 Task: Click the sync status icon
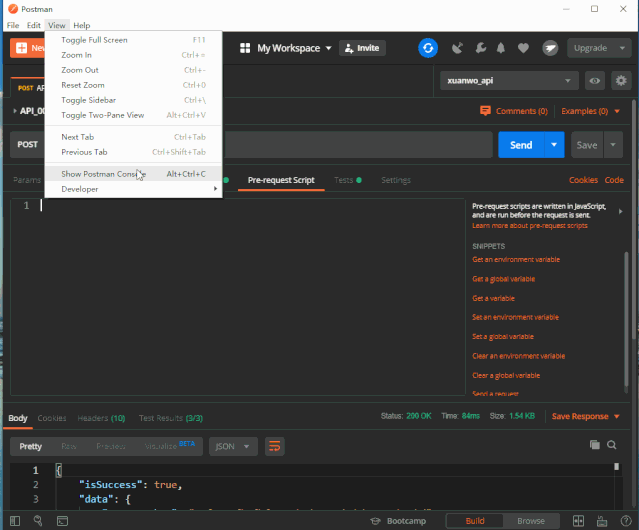427,48
